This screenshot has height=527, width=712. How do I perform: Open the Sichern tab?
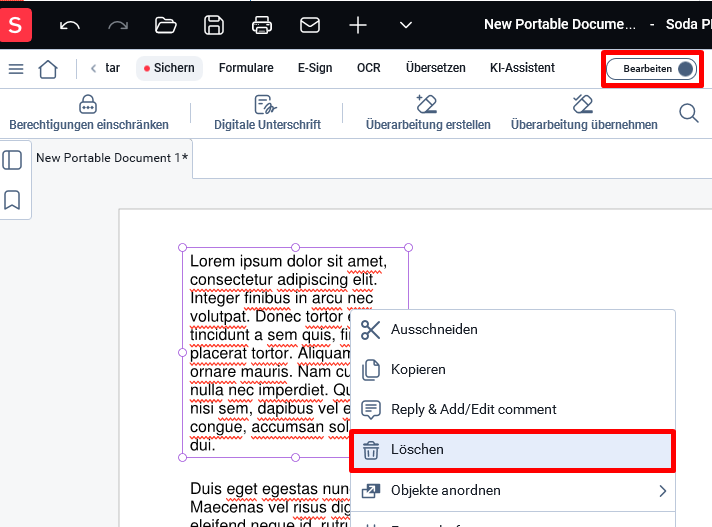coord(169,68)
